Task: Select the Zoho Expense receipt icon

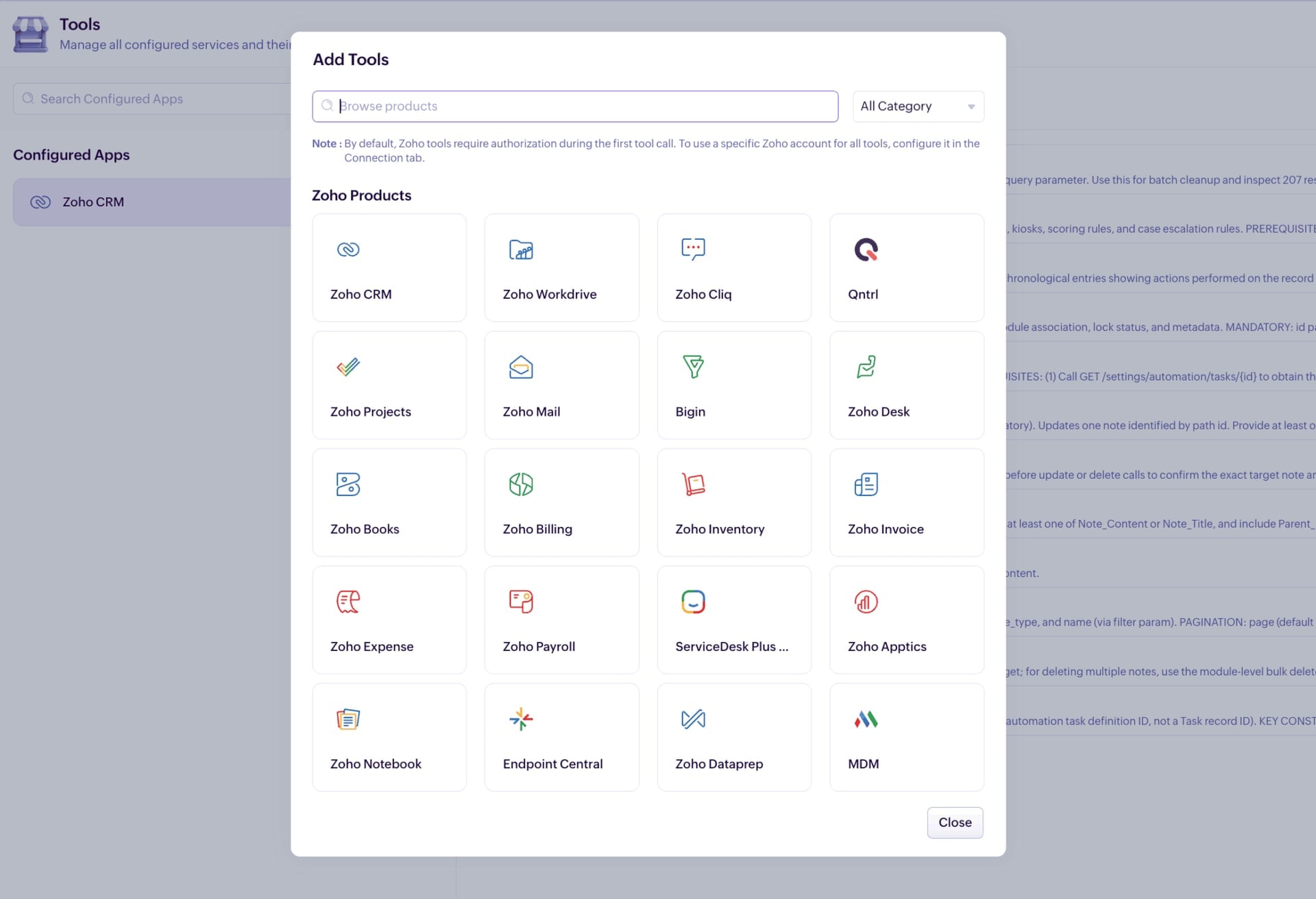Action: coord(348,602)
